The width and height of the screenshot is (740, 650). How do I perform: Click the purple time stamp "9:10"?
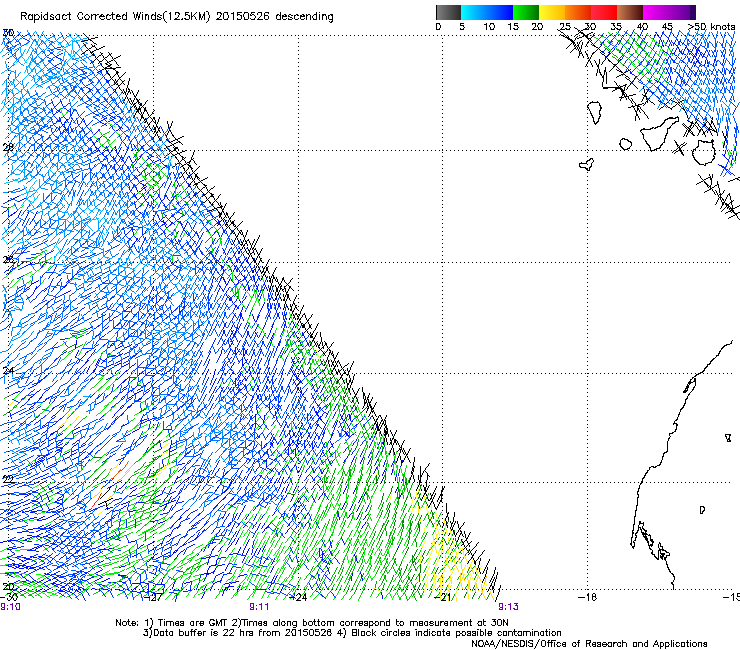click(x=10, y=607)
